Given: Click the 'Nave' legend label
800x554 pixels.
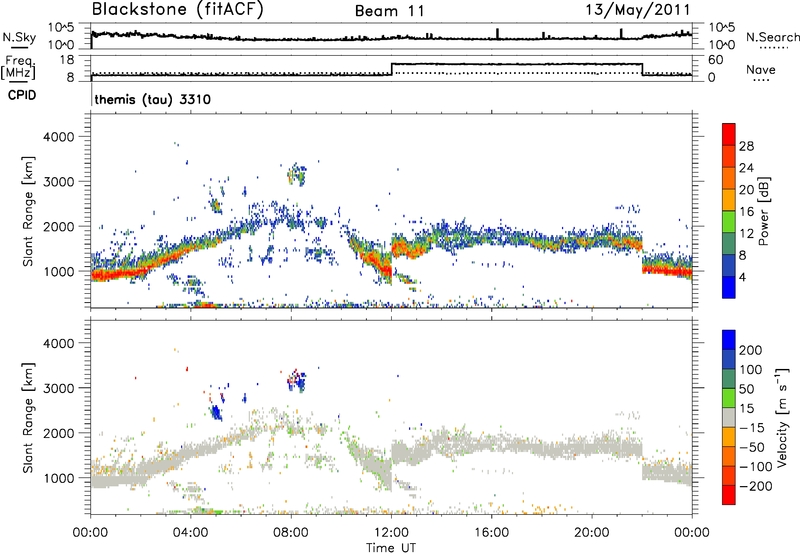Looking at the screenshot, I should [761, 70].
